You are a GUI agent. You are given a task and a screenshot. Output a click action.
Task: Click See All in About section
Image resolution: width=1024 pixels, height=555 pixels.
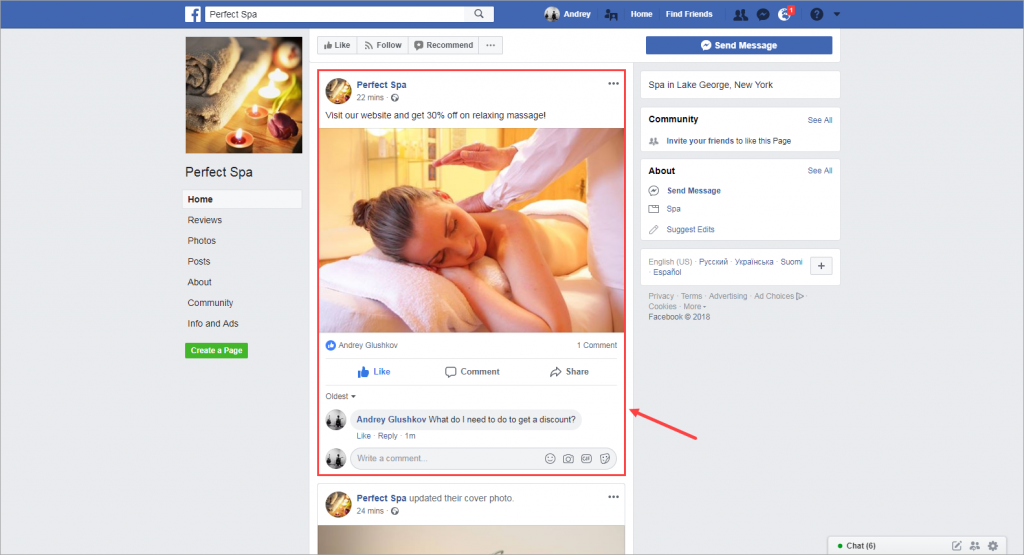(x=820, y=170)
